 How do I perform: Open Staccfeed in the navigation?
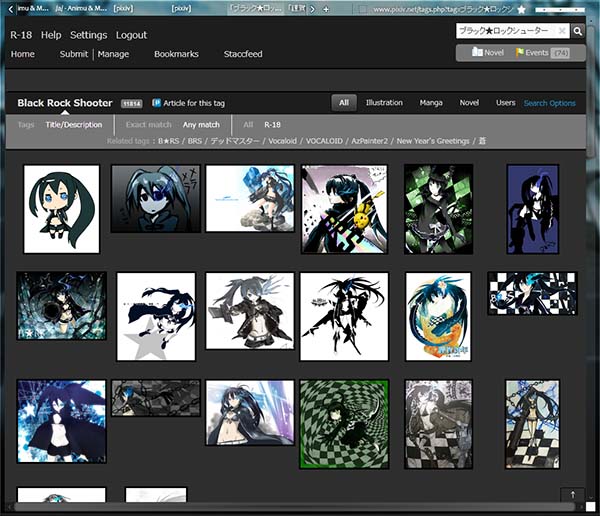243,54
